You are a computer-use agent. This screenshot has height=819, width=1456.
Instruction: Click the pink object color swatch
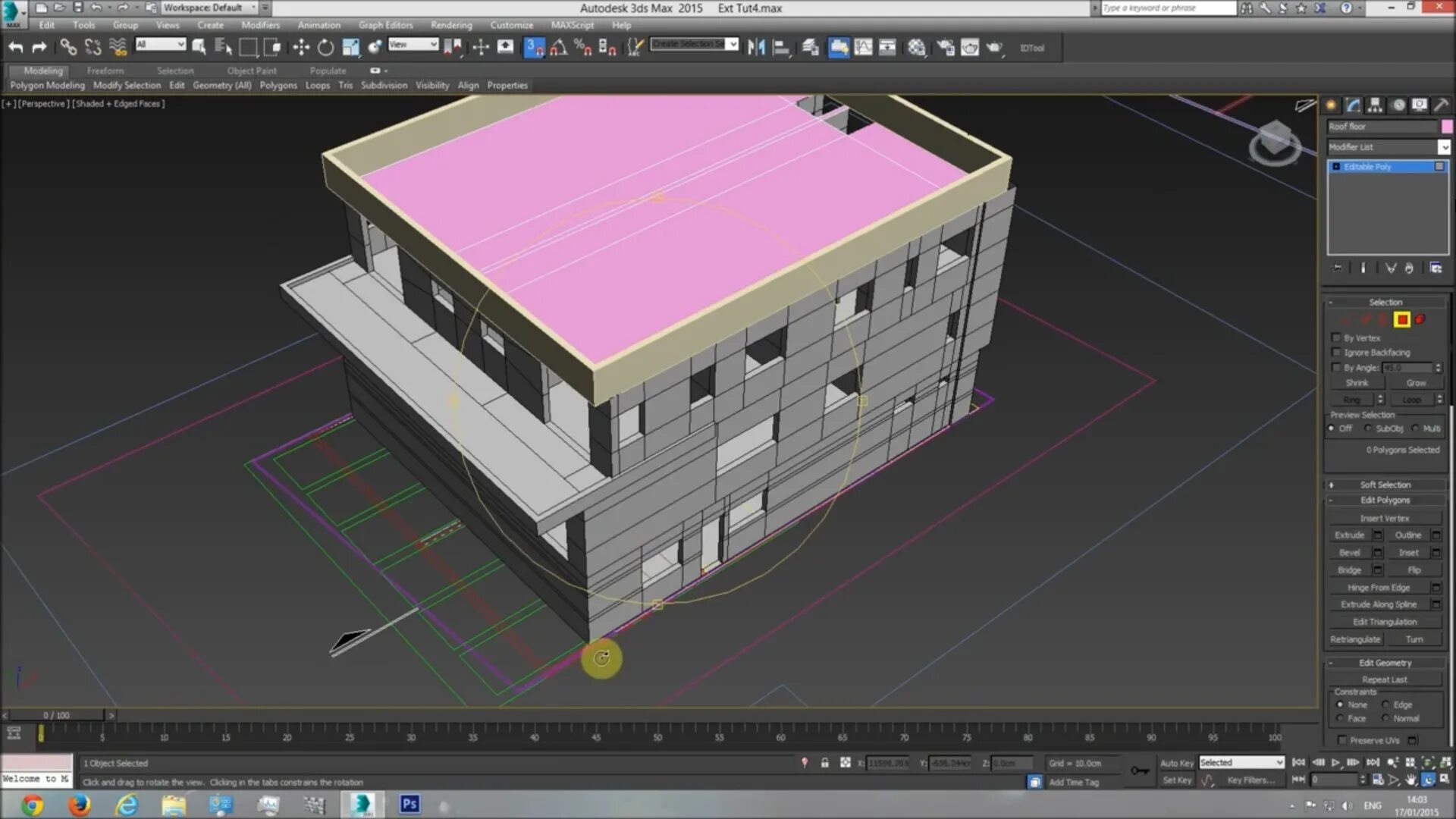(1447, 127)
